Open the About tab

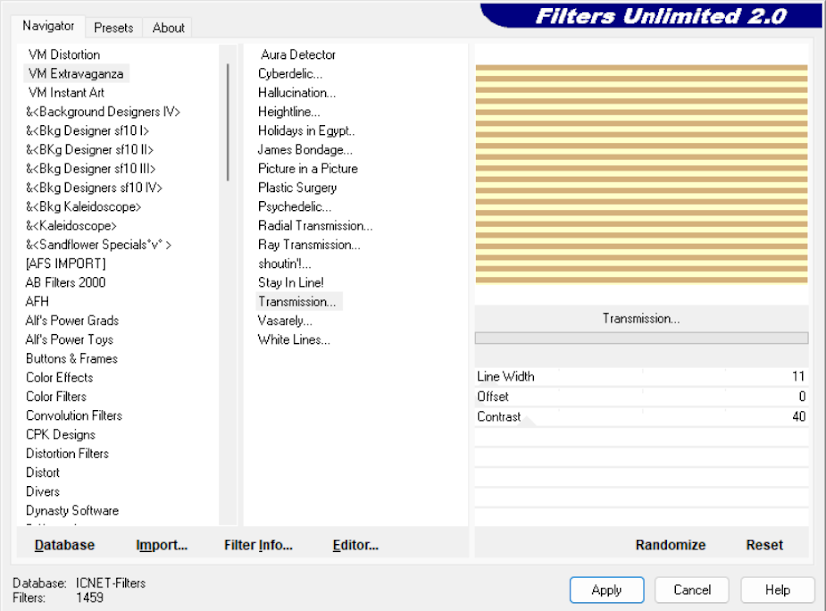coord(168,27)
